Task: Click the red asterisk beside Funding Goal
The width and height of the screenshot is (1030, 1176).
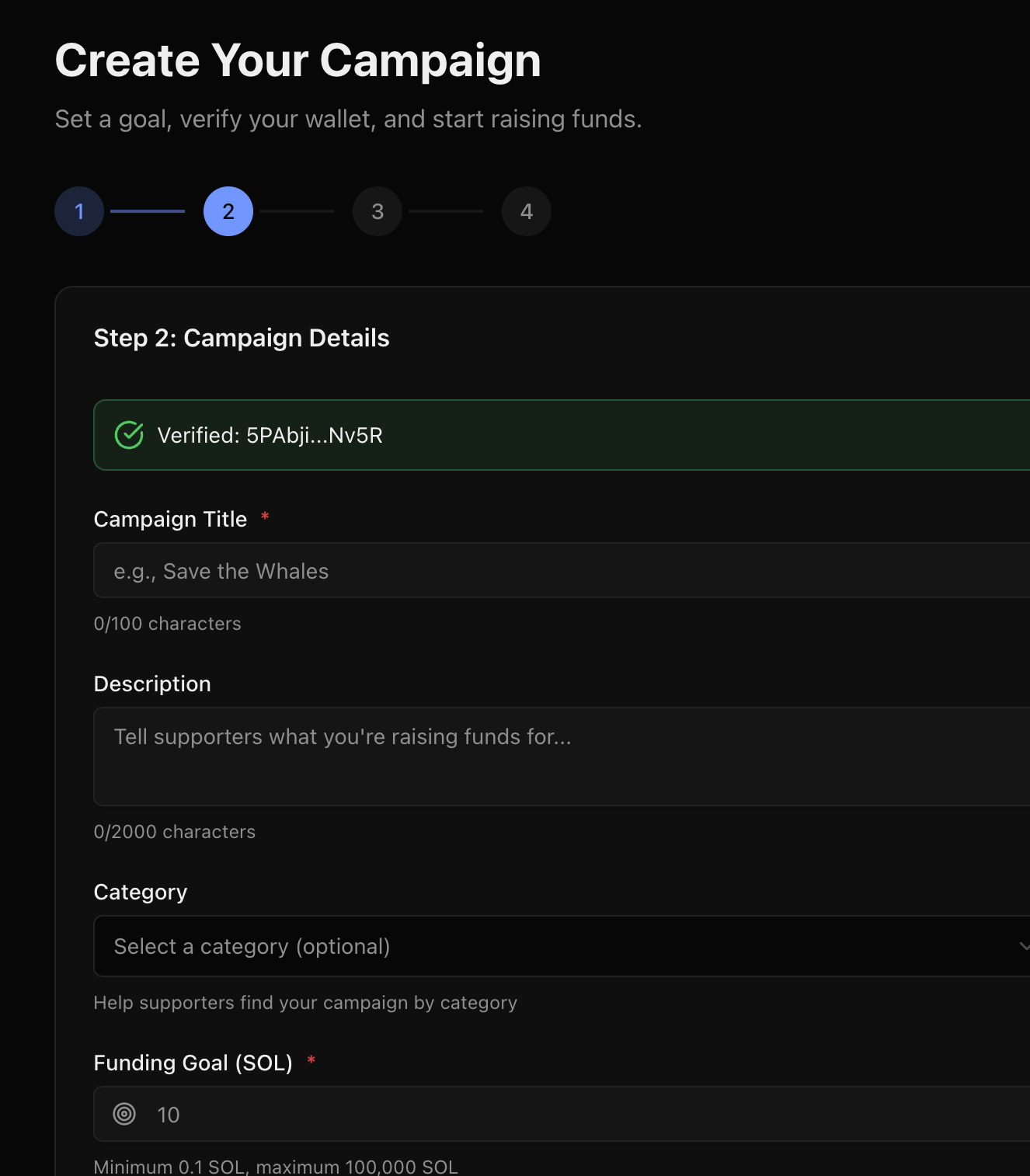Action: pyautogui.click(x=311, y=1060)
